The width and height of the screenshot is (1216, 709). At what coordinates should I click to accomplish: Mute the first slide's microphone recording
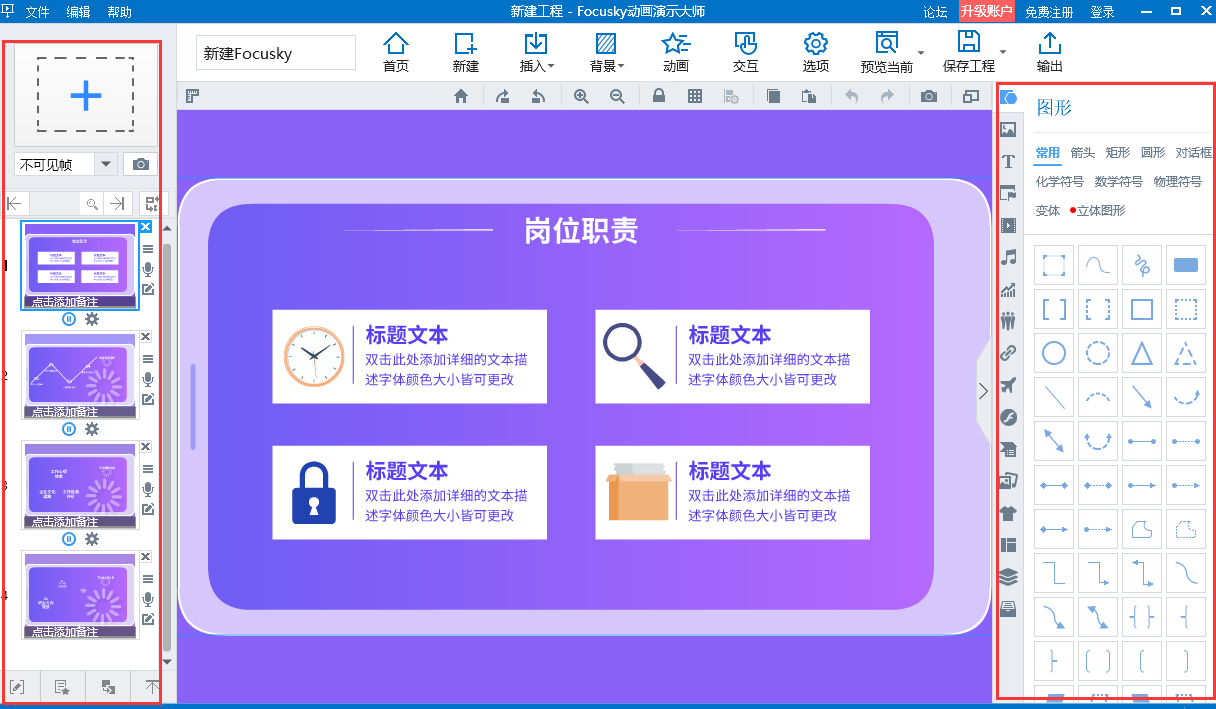click(x=147, y=268)
